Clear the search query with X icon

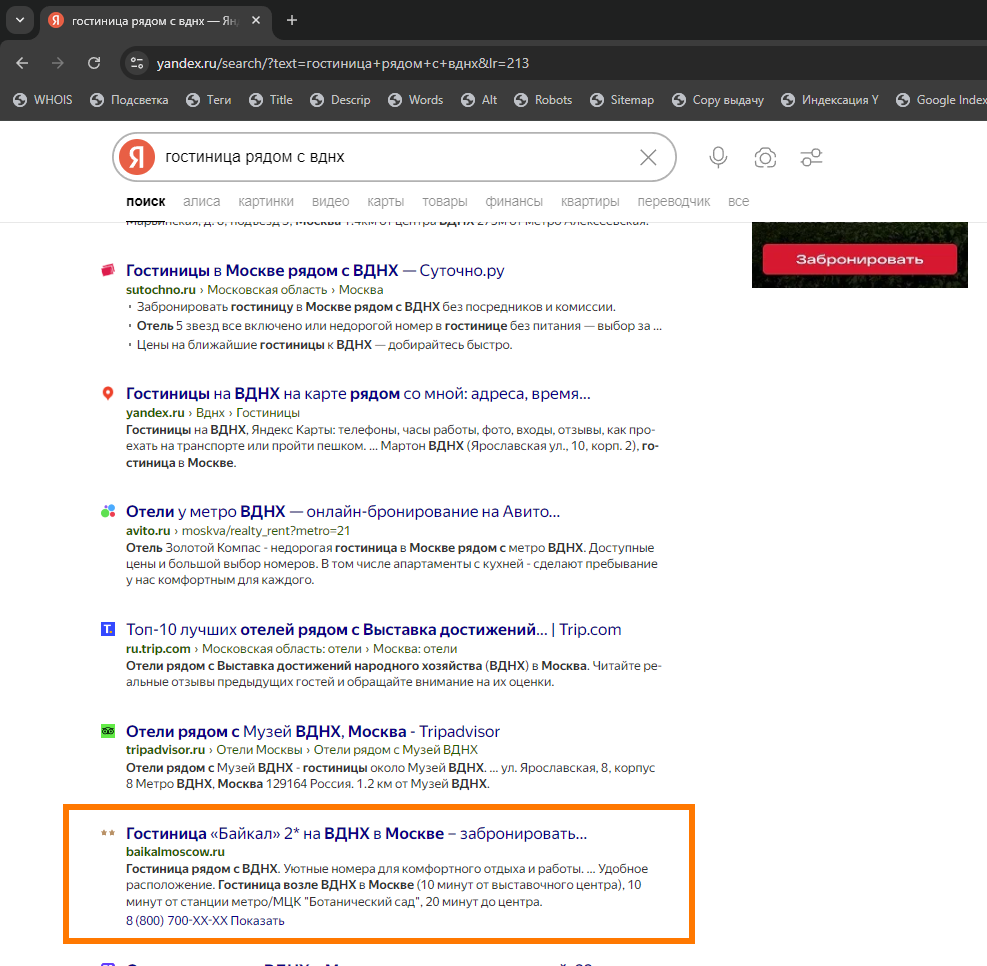coord(648,157)
